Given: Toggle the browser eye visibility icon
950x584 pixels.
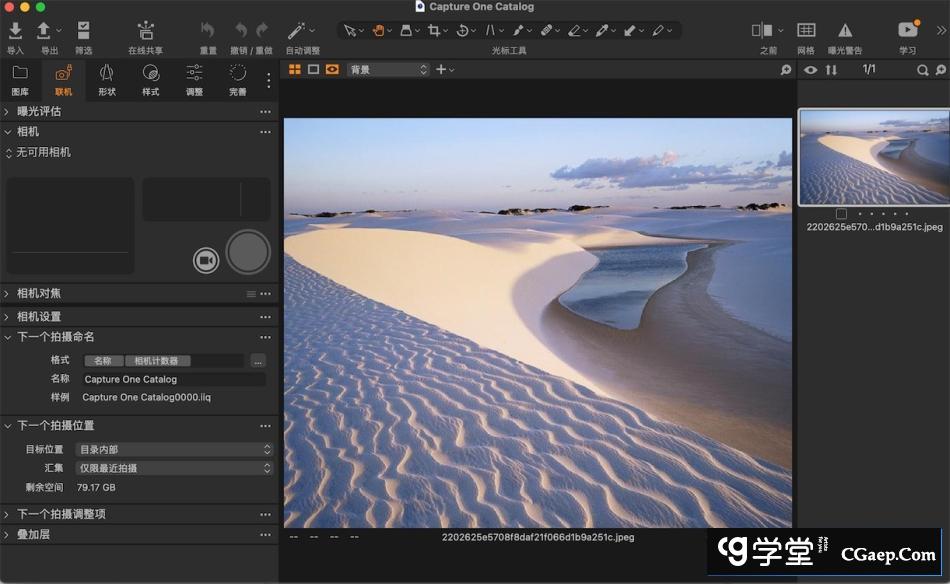Looking at the screenshot, I should [x=810, y=70].
